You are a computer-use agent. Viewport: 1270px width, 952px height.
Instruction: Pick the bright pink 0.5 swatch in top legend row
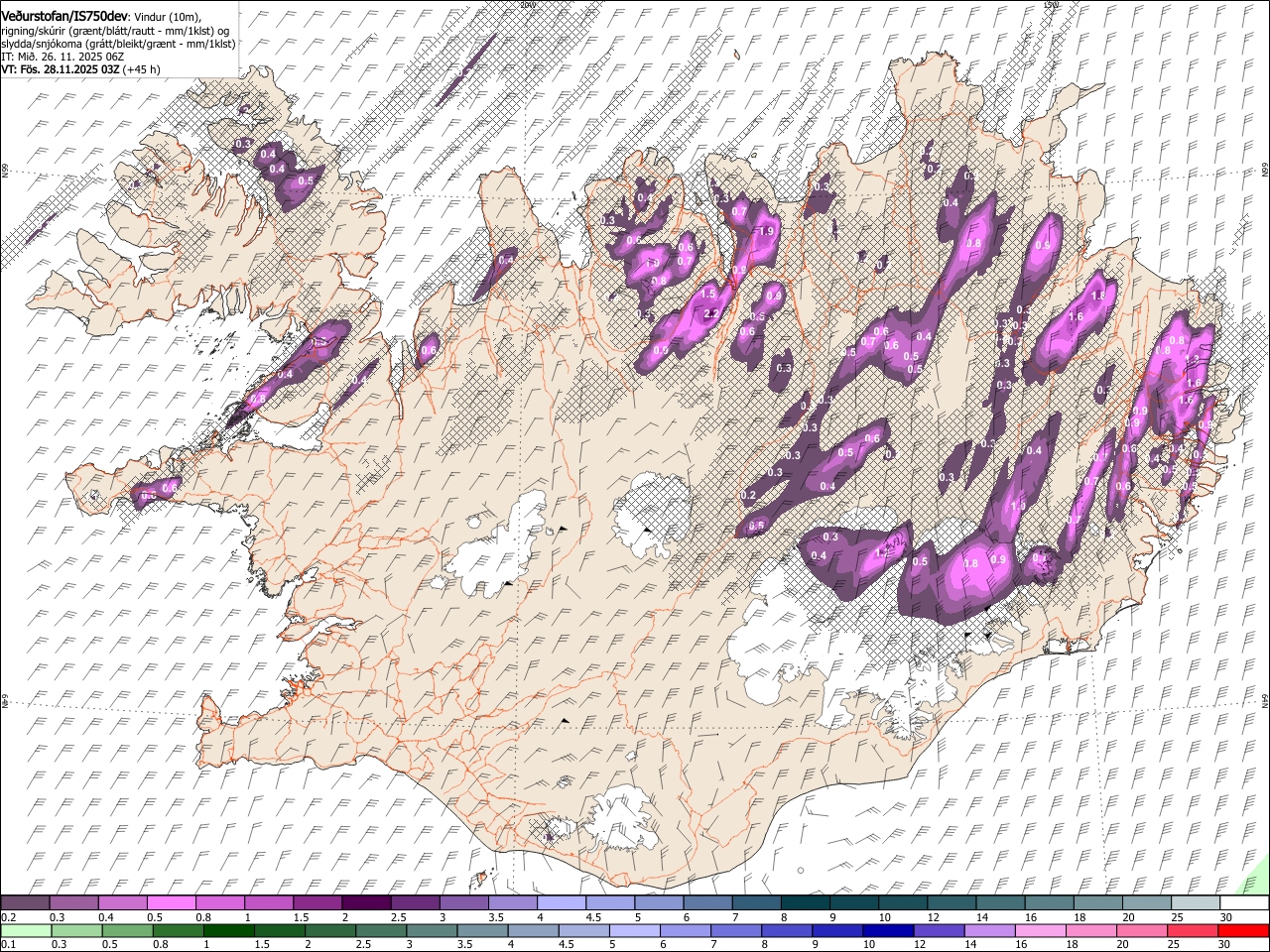[171, 902]
